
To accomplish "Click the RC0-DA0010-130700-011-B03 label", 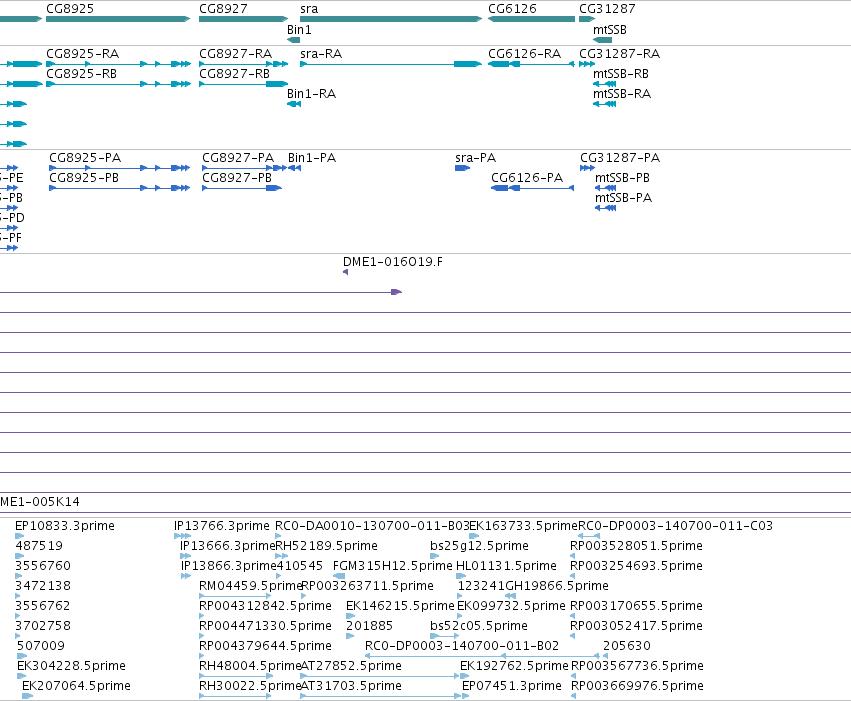I will 372,526.
